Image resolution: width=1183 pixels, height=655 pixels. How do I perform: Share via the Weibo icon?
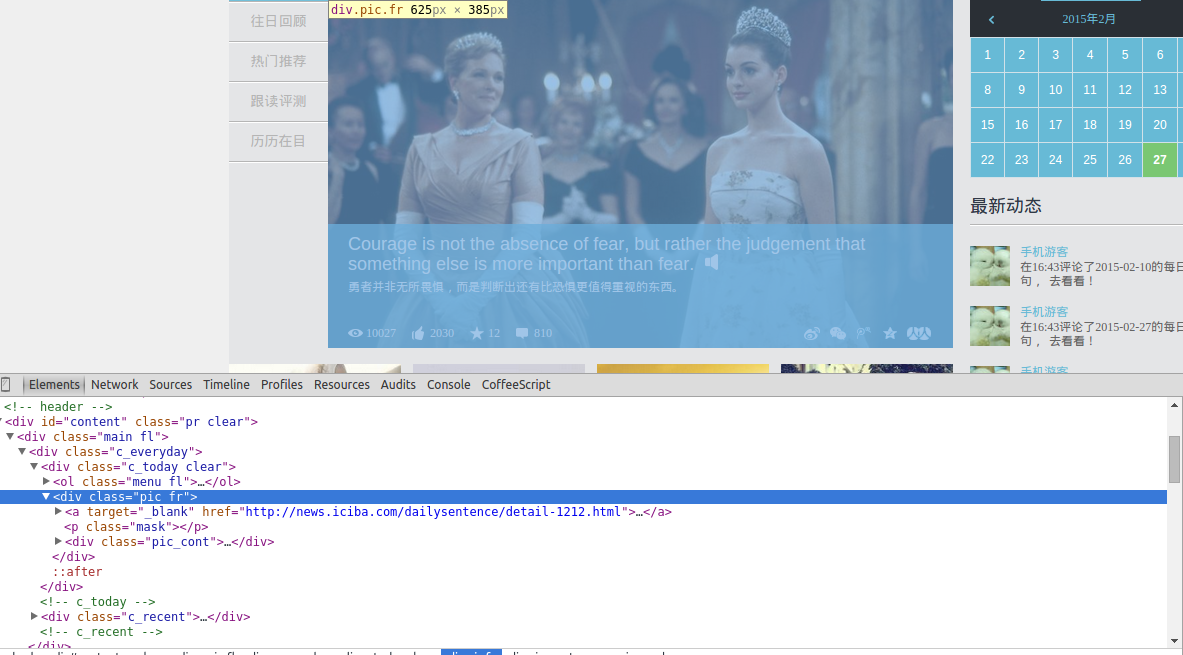(x=812, y=333)
